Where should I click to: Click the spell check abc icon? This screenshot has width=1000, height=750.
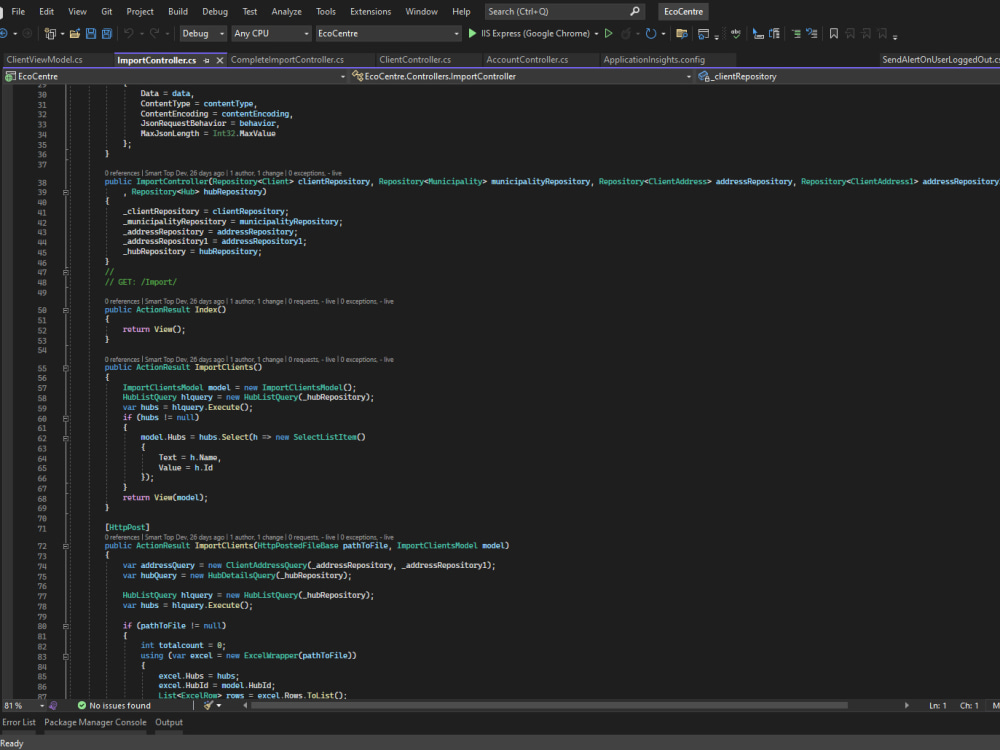click(735, 33)
